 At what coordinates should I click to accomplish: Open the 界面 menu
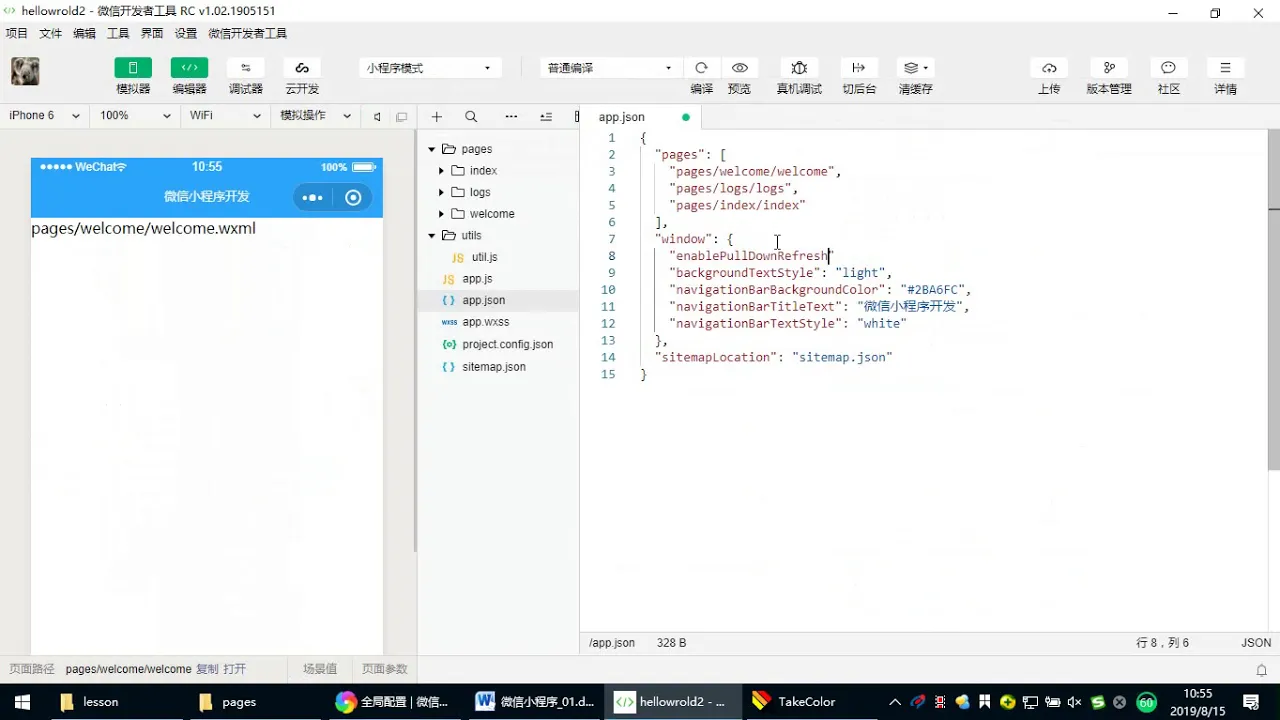(x=152, y=33)
